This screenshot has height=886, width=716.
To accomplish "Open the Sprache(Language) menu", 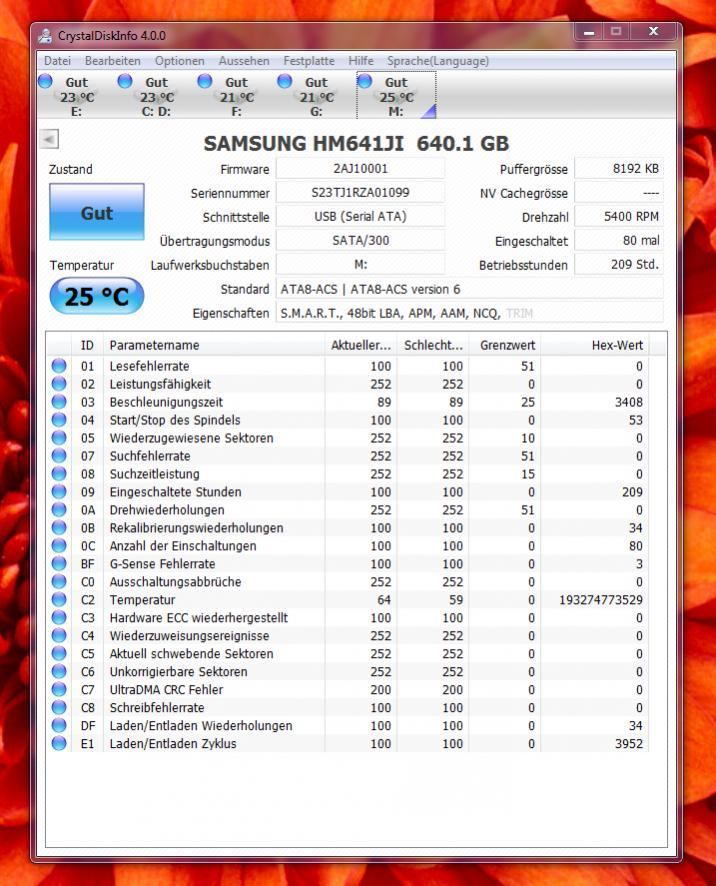I will coord(437,60).
